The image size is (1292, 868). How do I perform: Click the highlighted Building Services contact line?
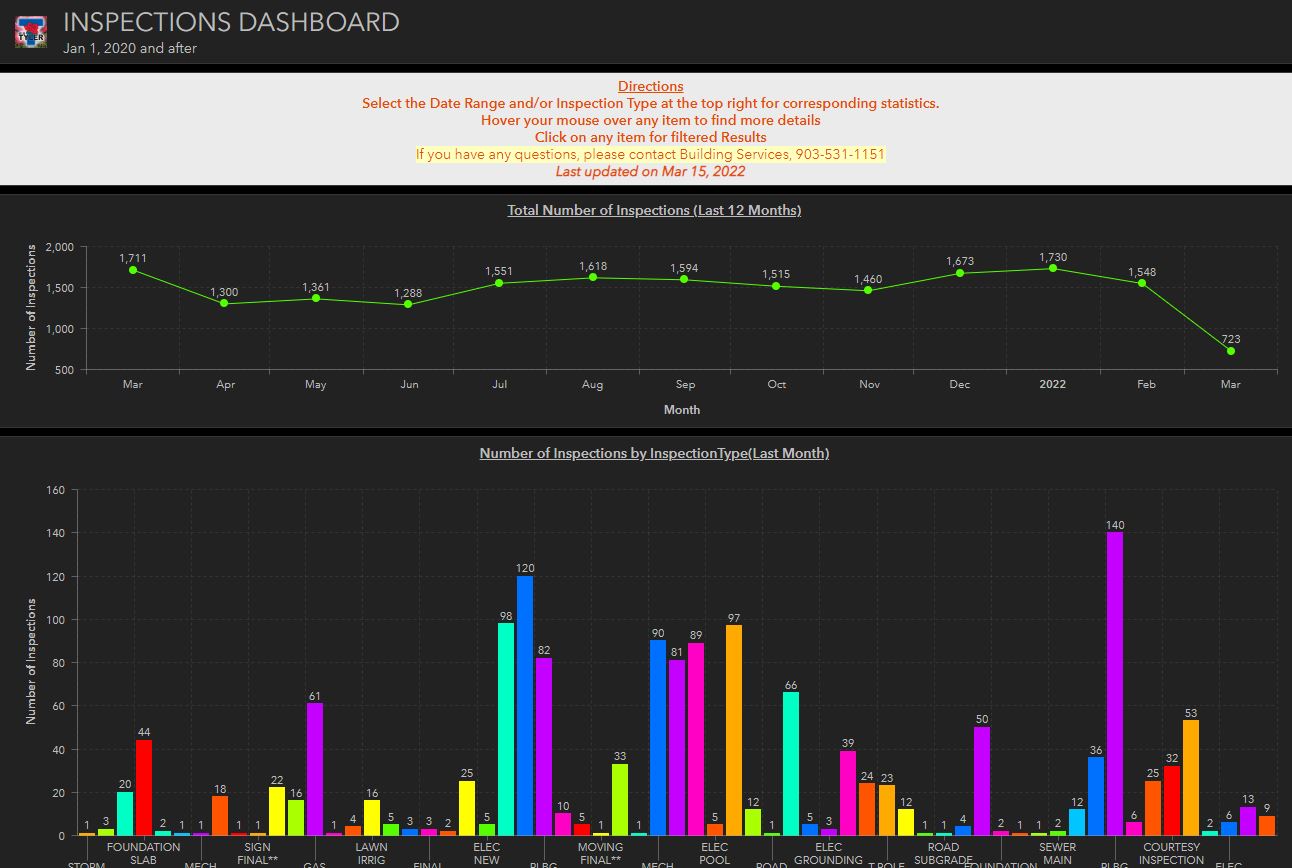click(x=650, y=154)
